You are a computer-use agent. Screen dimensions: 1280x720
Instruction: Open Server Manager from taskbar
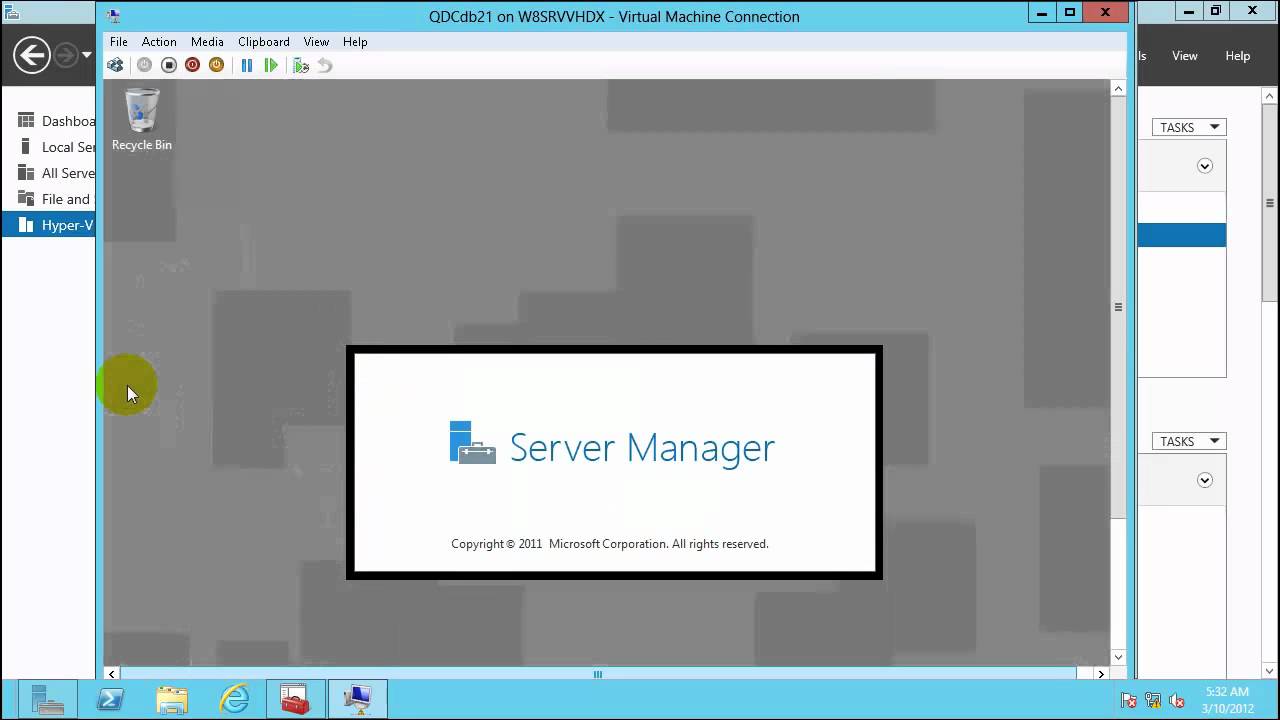point(47,700)
